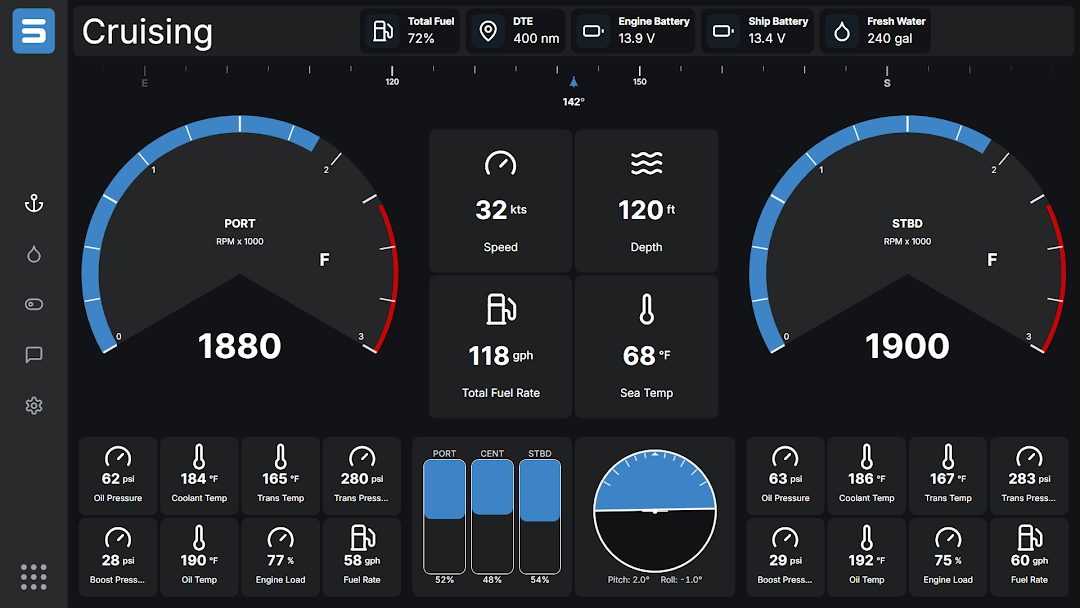Click the Engine Battery icon

593,31
